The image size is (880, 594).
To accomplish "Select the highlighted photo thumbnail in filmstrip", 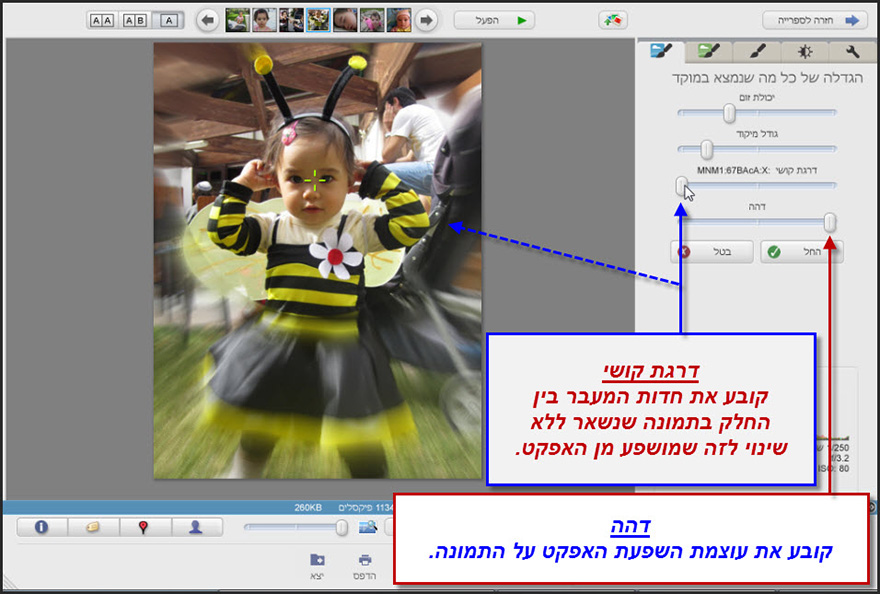I will [x=318, y=19].
